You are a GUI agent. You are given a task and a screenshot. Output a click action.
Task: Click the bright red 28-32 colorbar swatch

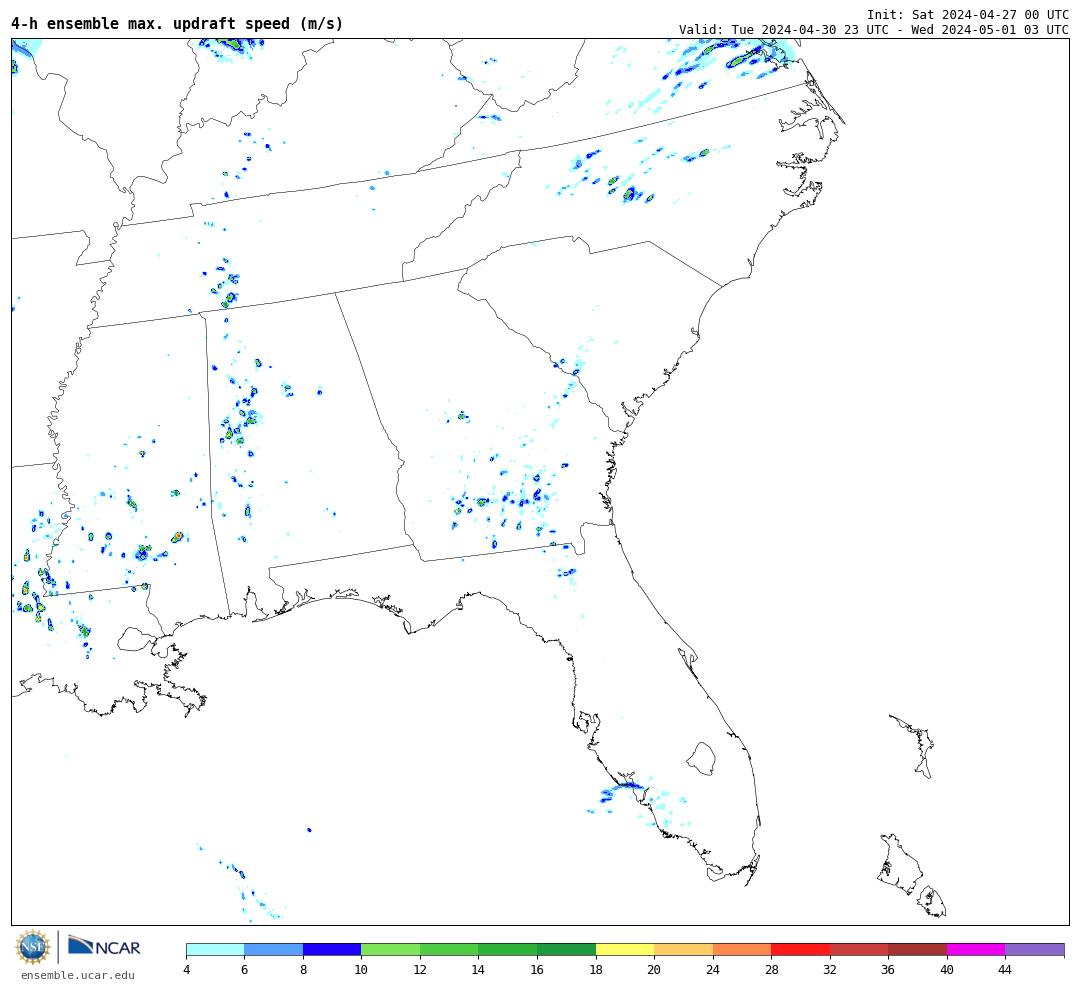800,949
